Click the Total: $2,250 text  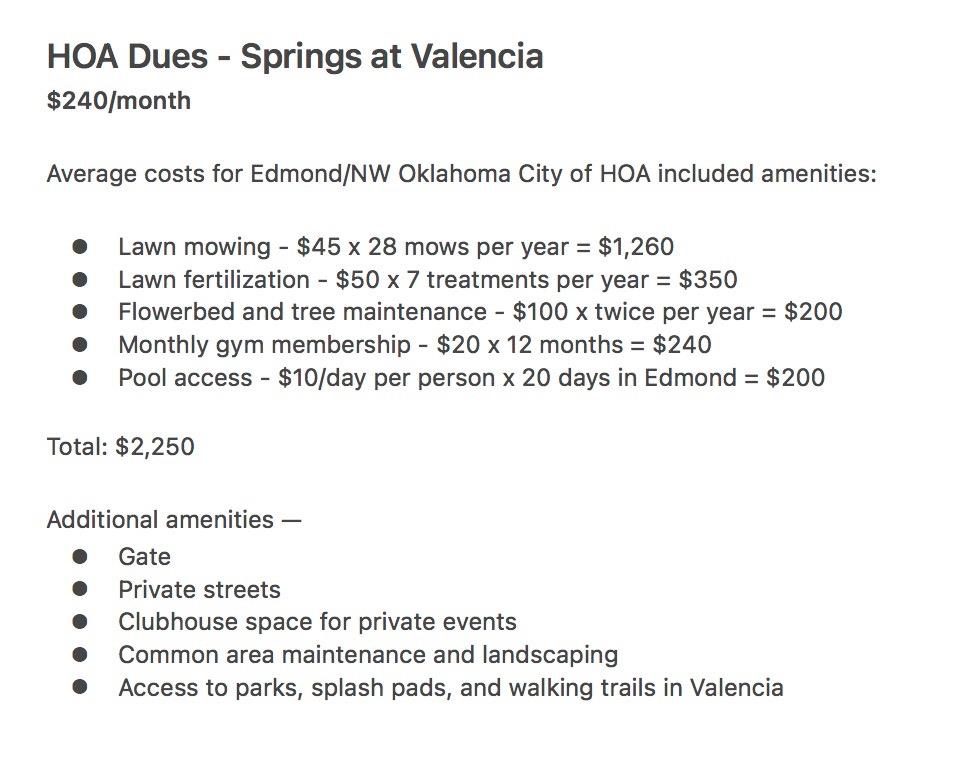(121, 446)
